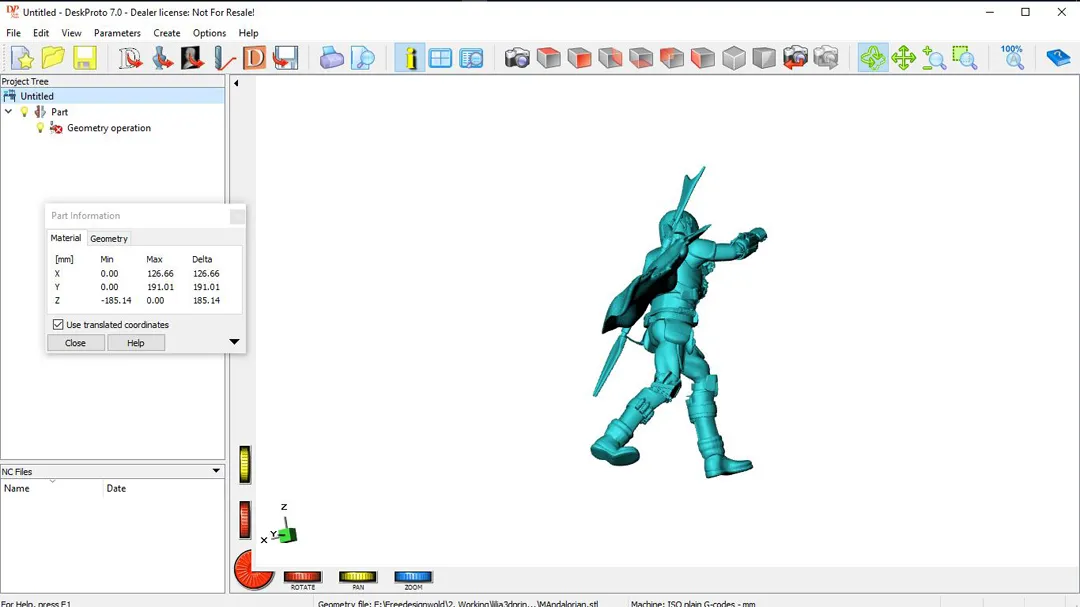The height and width of the screenshot is (607, 1080).
Task: Click Previous View camera with red arrow
Action: [795, 58]
